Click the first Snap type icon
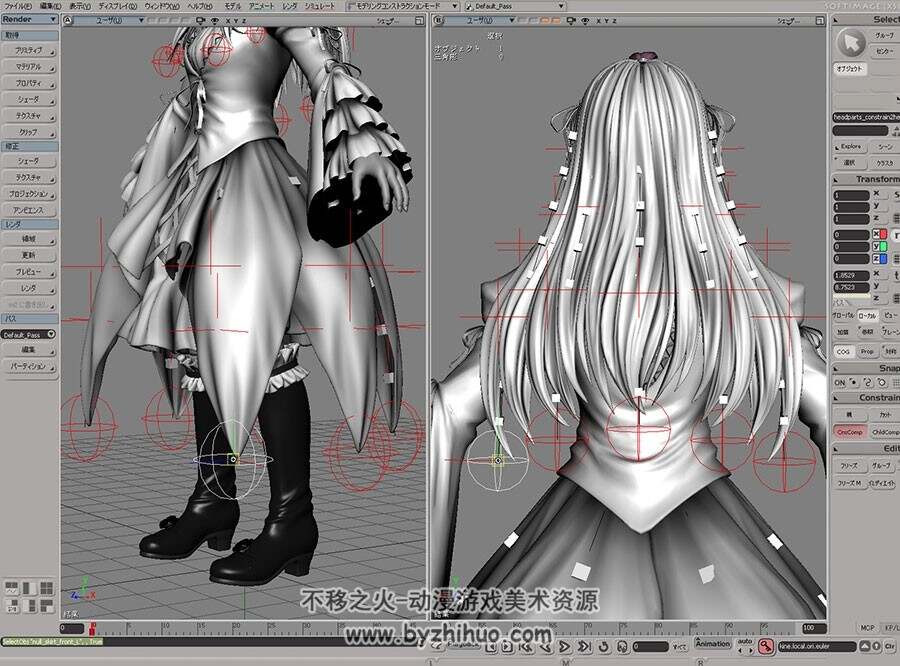Image resolution: width=900 pixels, height=666 pixels. pyautogui.click(x=854, y=382)
